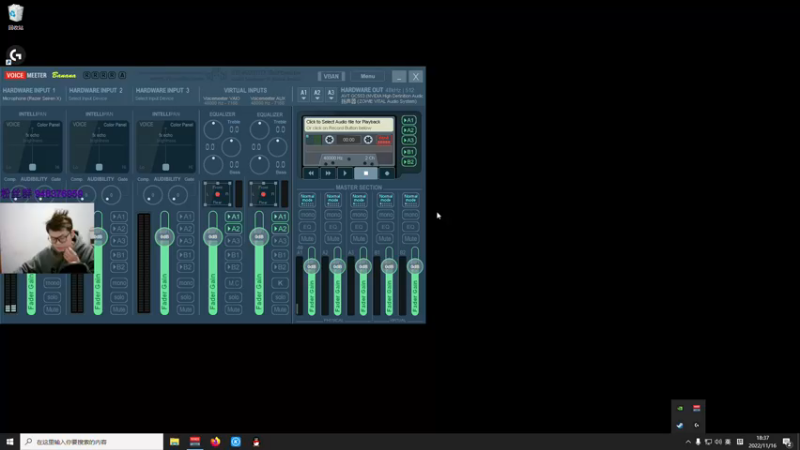Click the NVIDIA icon in tray popup
Image resolution: width=800 pixels, height=450 pixels.
pyautogui.click(x=680, y=408)
